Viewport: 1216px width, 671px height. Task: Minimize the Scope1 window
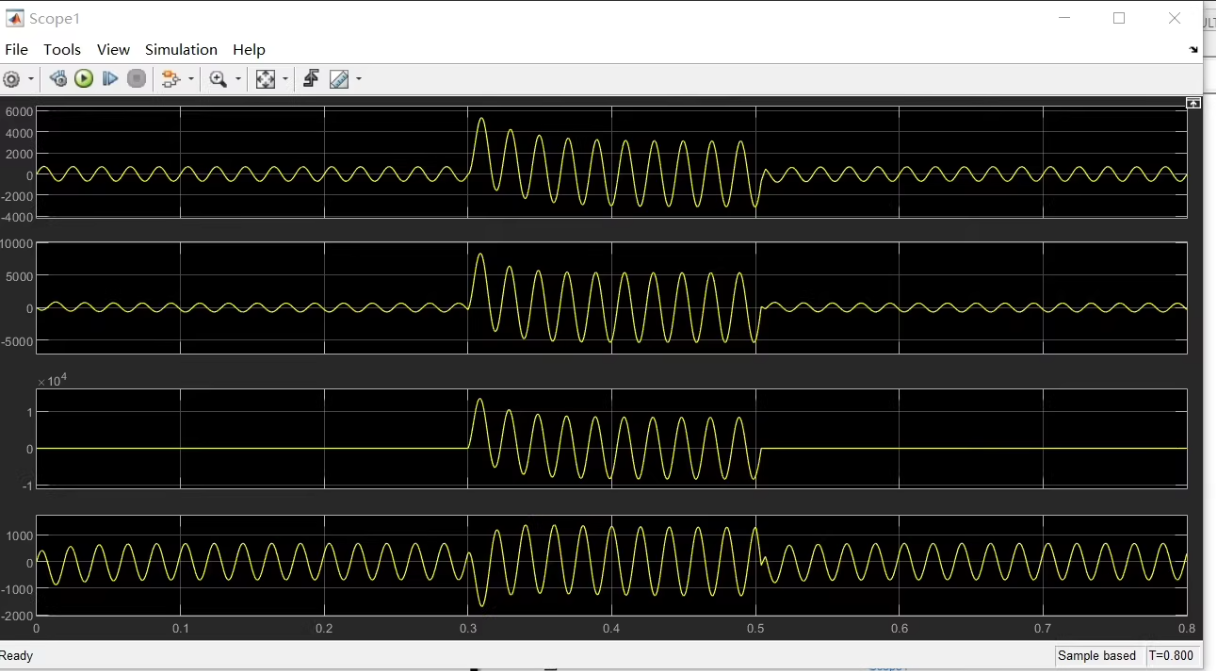(x=1067, y=18)
